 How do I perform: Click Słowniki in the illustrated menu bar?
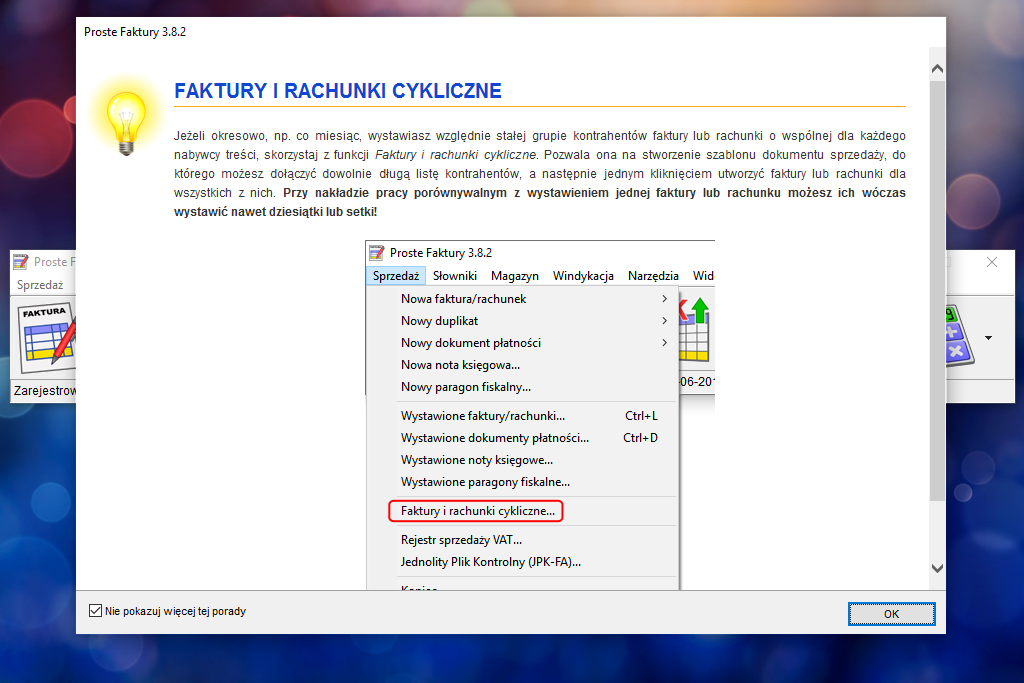click(455, 276)
